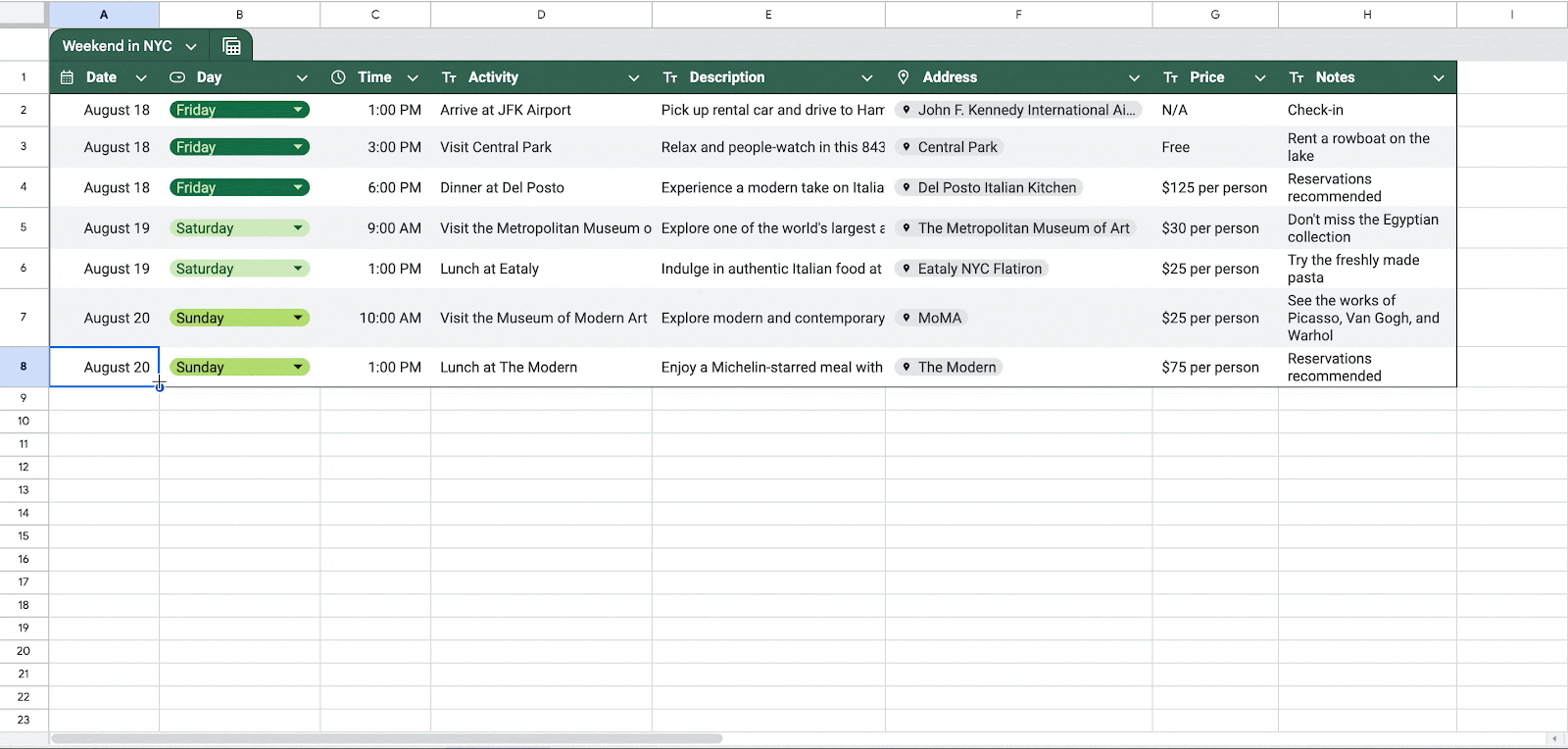
Task: Open the Central Park address chip
Action: click(949, 147)
